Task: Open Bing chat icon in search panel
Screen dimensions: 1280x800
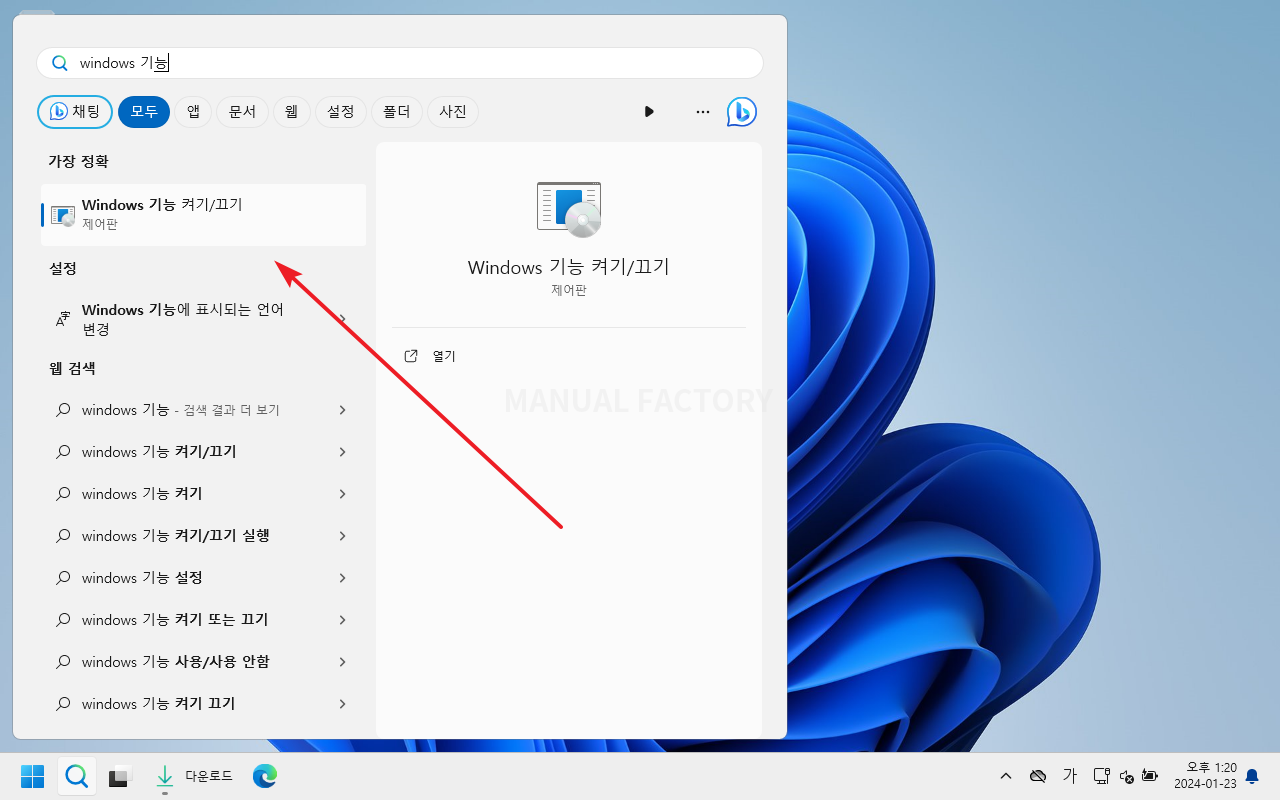Action: point(741,112)
